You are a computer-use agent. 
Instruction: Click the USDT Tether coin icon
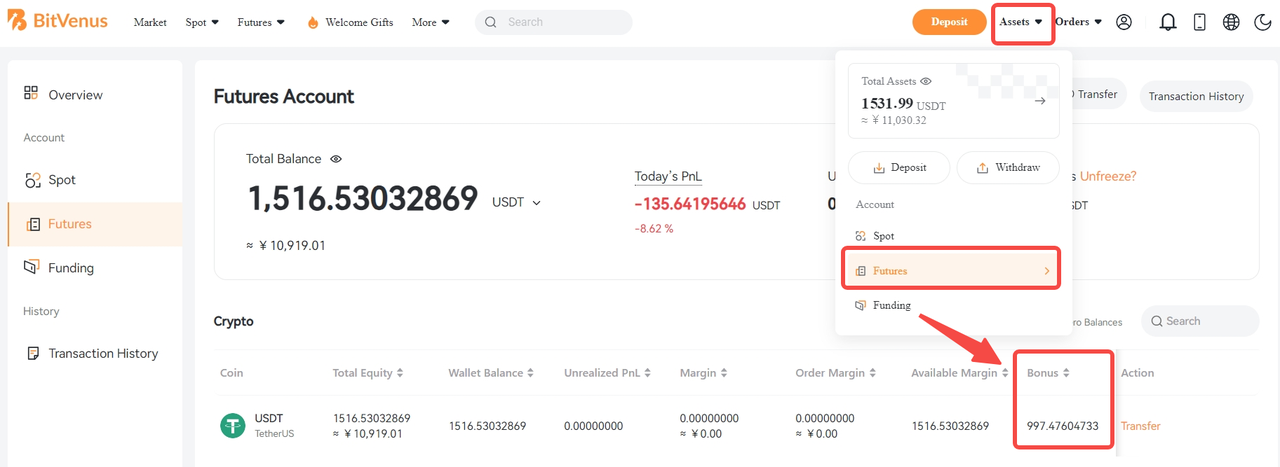232,425
